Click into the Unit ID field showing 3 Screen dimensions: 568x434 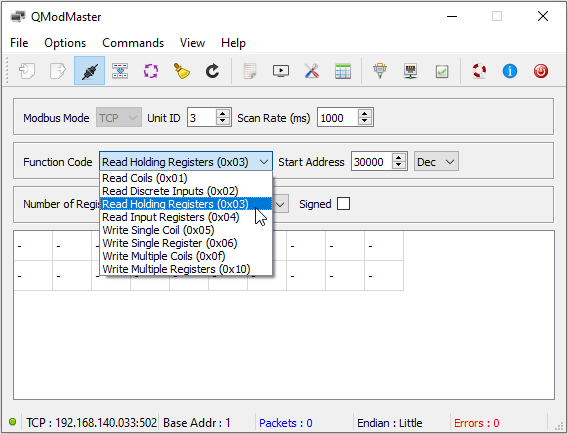202,117
